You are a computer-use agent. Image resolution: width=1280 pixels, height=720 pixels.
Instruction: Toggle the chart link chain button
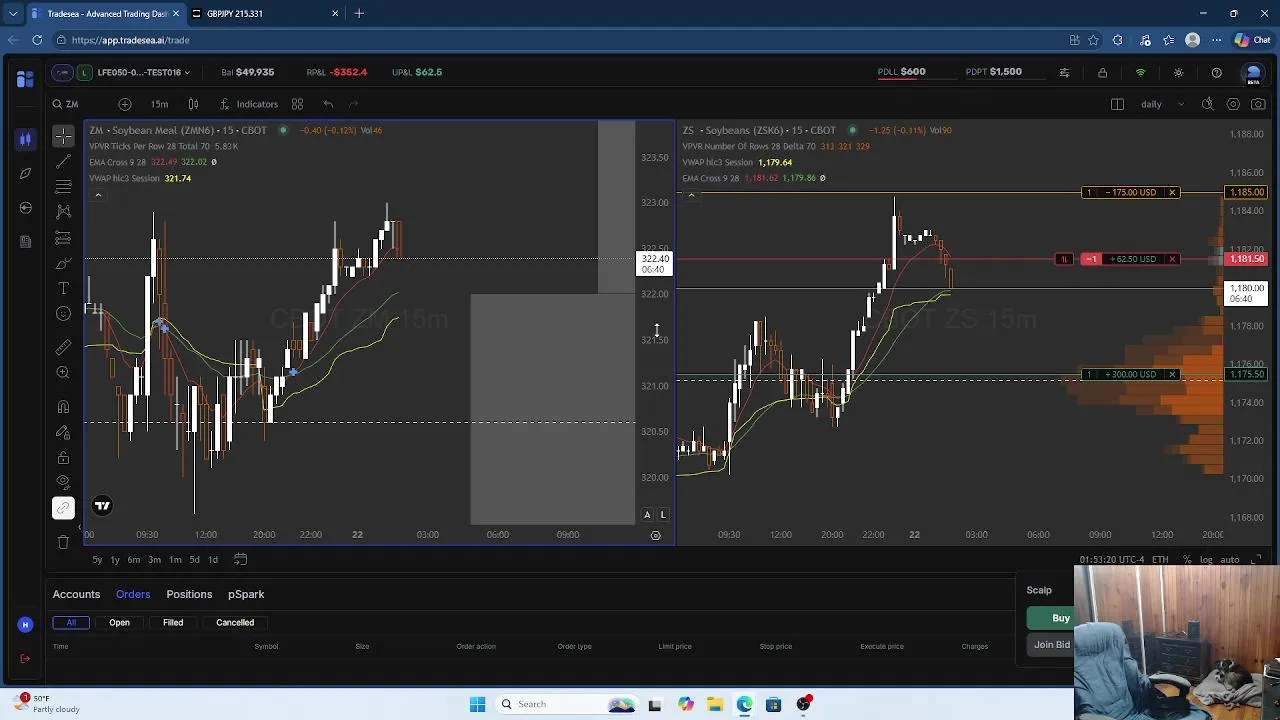pyautogui.click(x=63, y=508)
